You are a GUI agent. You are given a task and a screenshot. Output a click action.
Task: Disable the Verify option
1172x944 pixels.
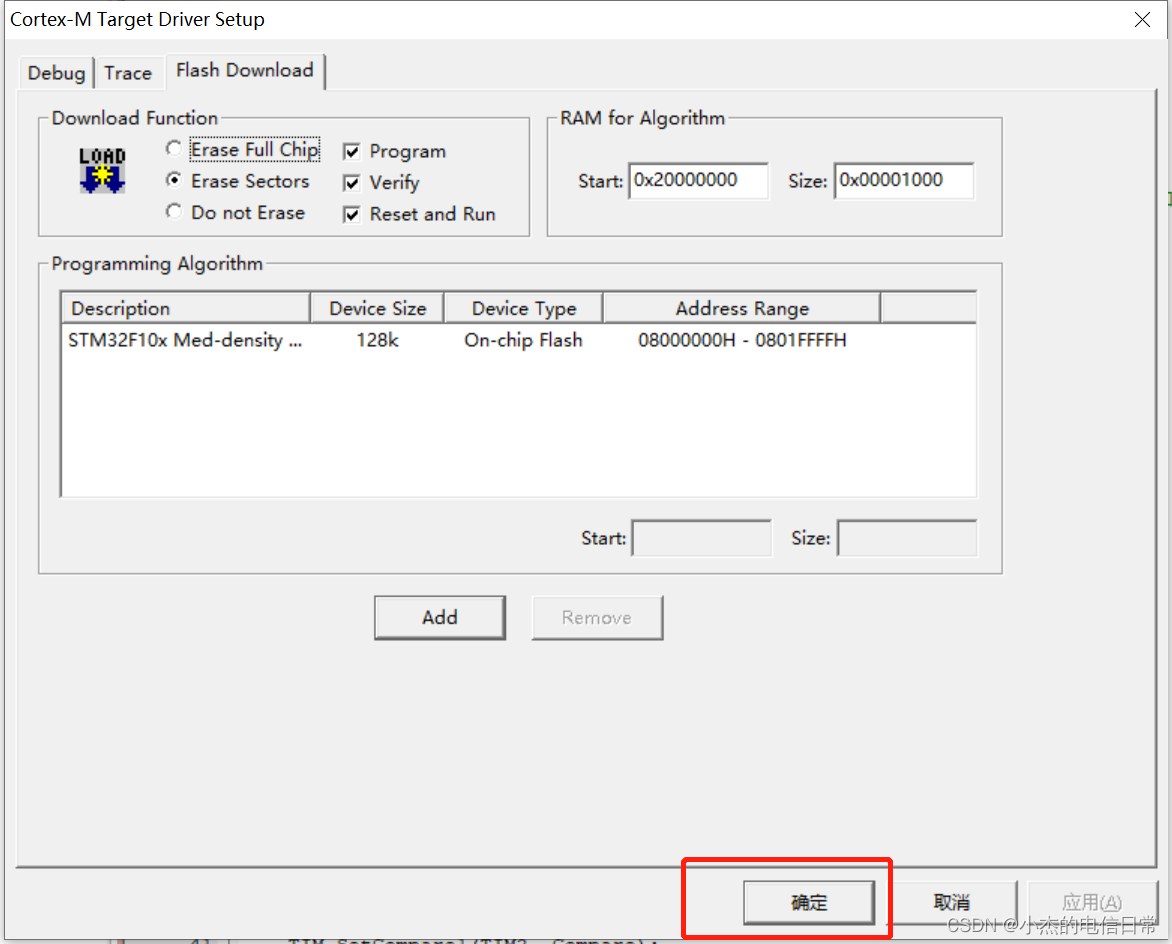tap(352, 182)
